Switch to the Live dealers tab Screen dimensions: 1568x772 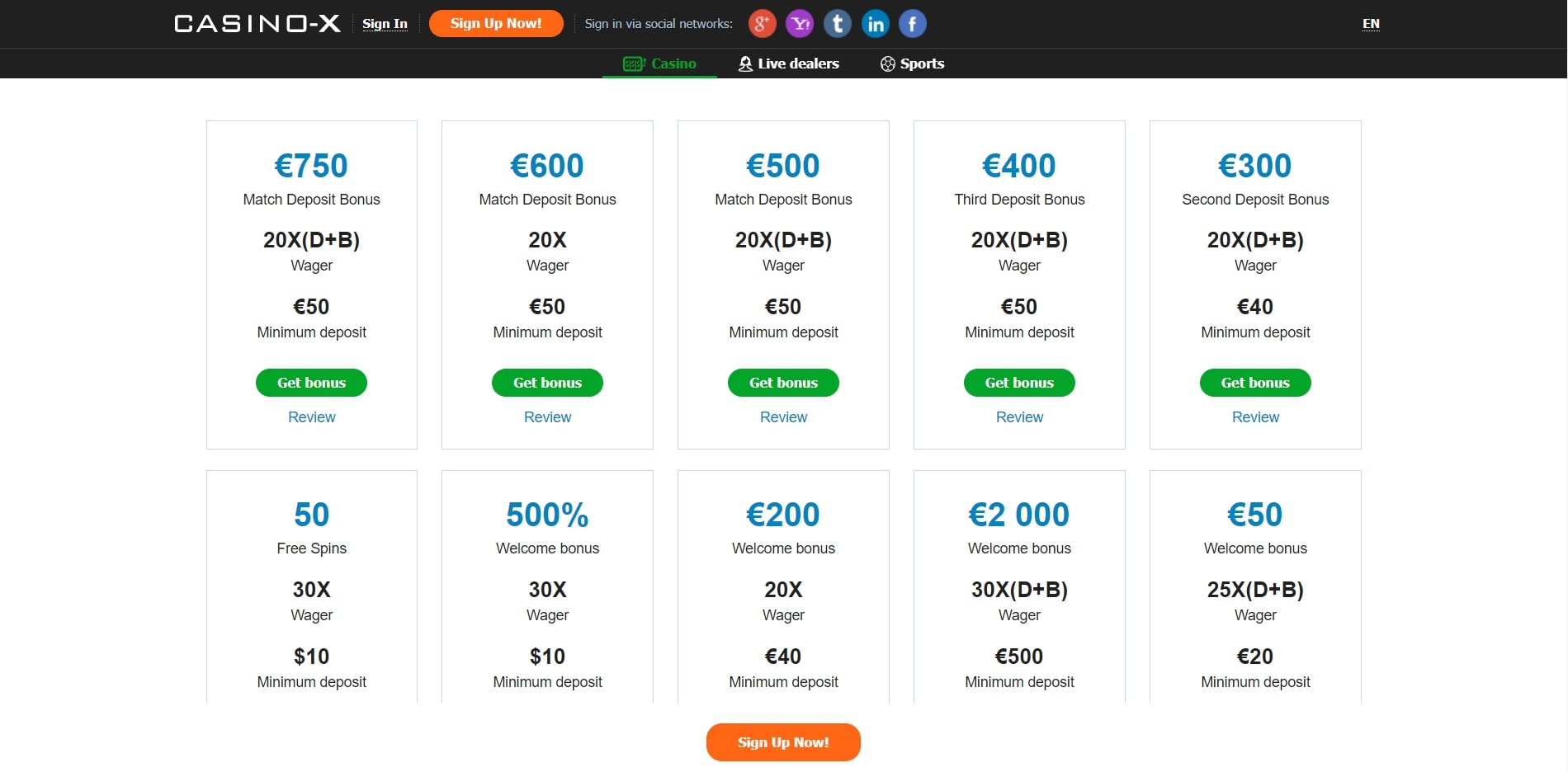tap(788, 64)
